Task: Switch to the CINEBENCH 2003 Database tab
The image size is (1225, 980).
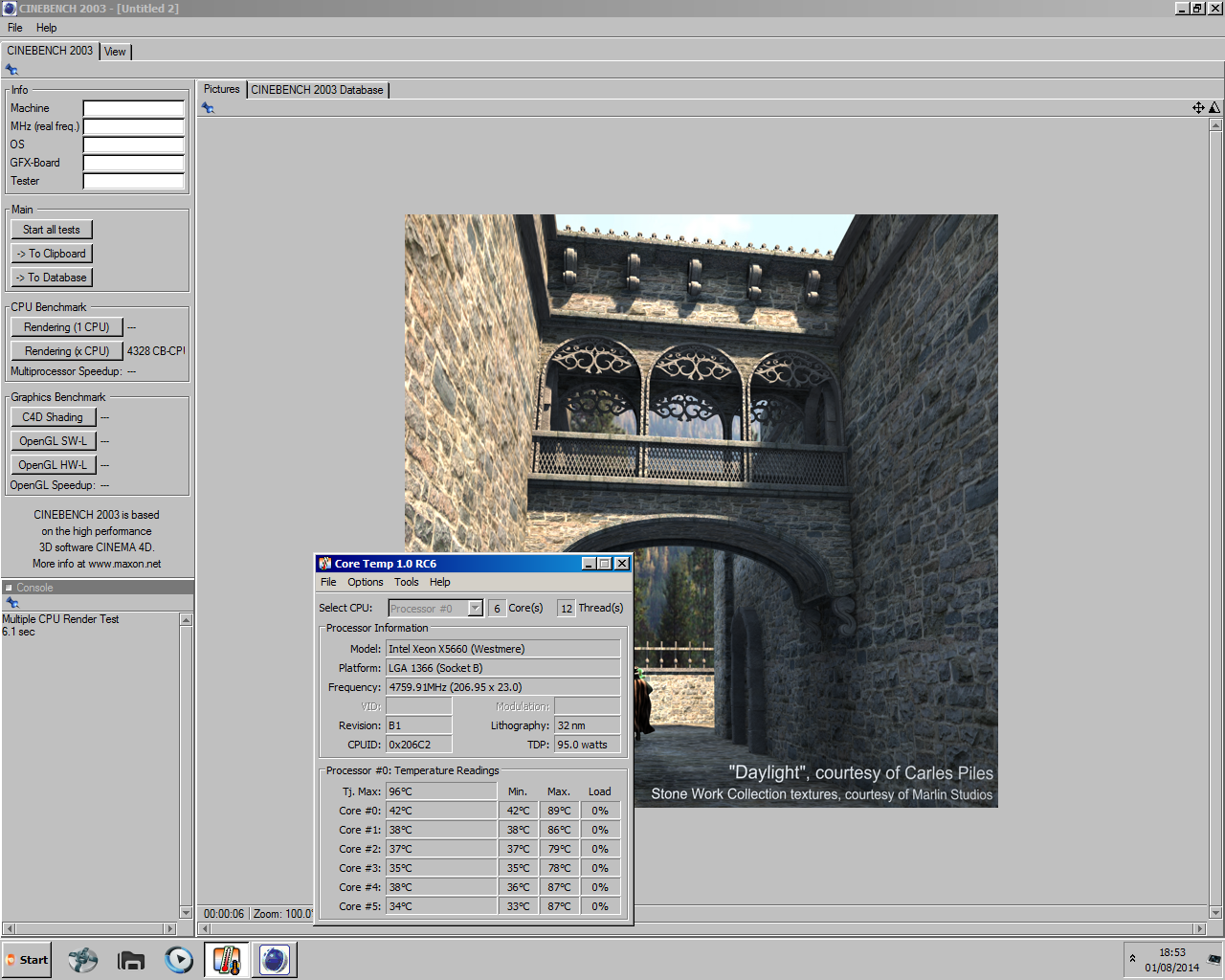Action: click(x=317, y=90)
